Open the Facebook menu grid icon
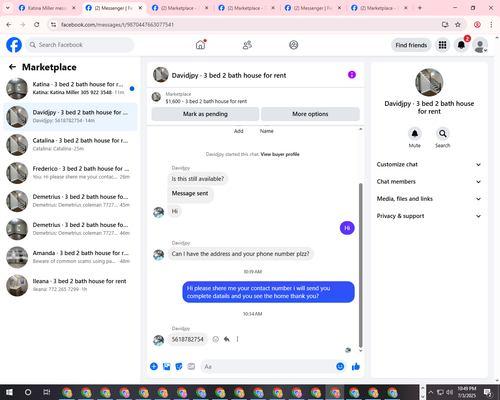Image resolution: width=500 pixels, height=400 pixels. [442, 45]
